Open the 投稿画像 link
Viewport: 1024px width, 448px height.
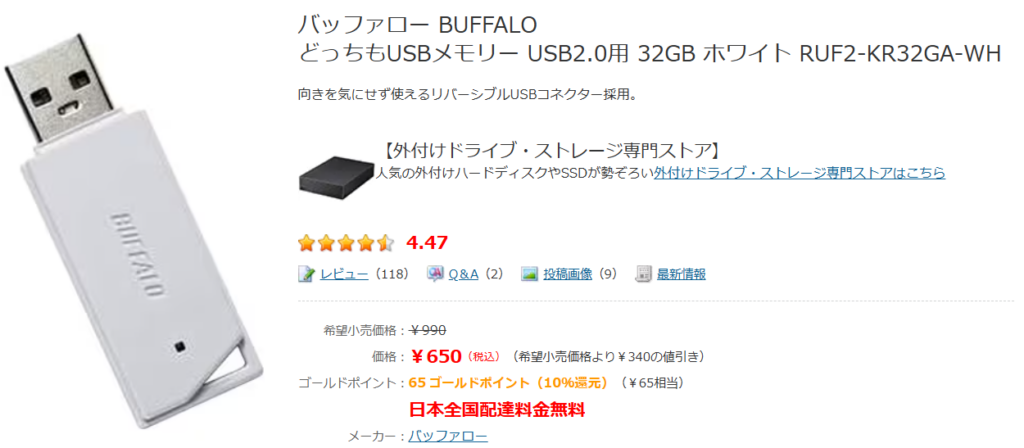click(569, 274)
